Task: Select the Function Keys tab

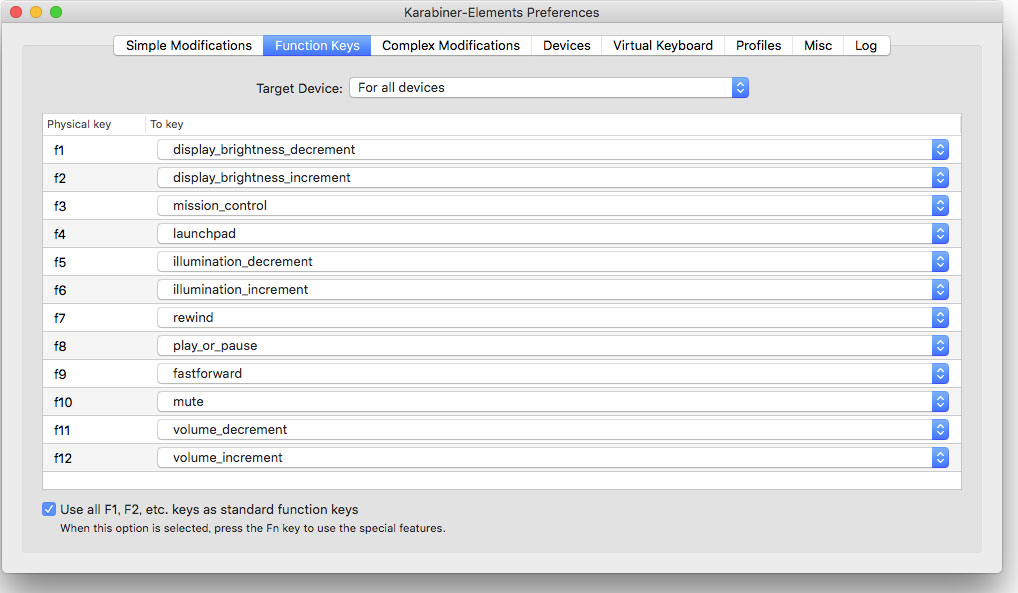Action: point(317,45)
